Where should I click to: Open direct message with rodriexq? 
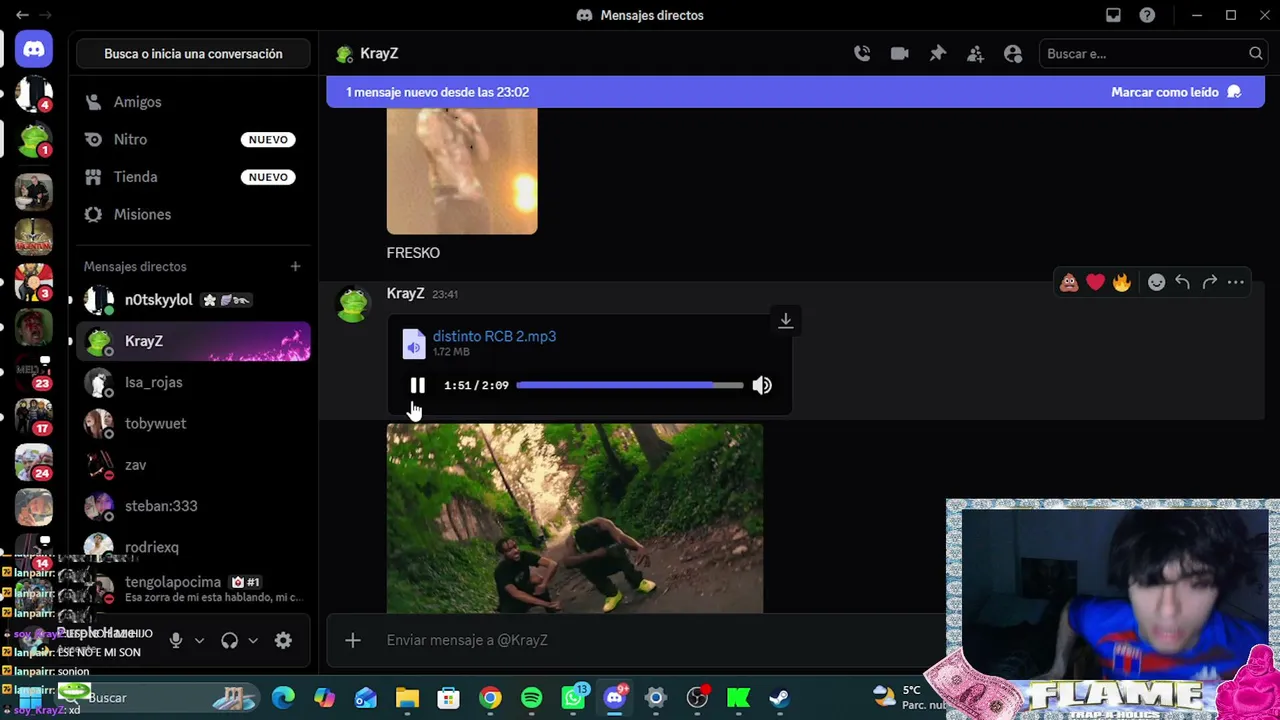tap(193, 547)
